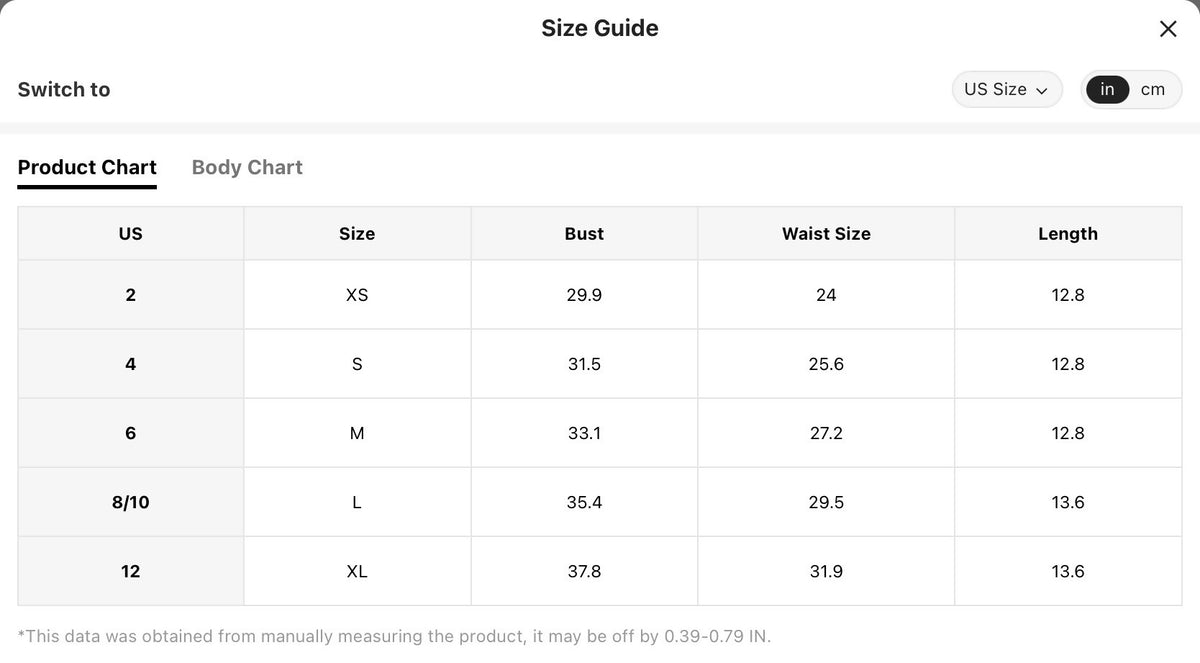Click the Waist Size column header
Image resolution: width=1200 pixels, height=663 pixels.
point(826,234)
